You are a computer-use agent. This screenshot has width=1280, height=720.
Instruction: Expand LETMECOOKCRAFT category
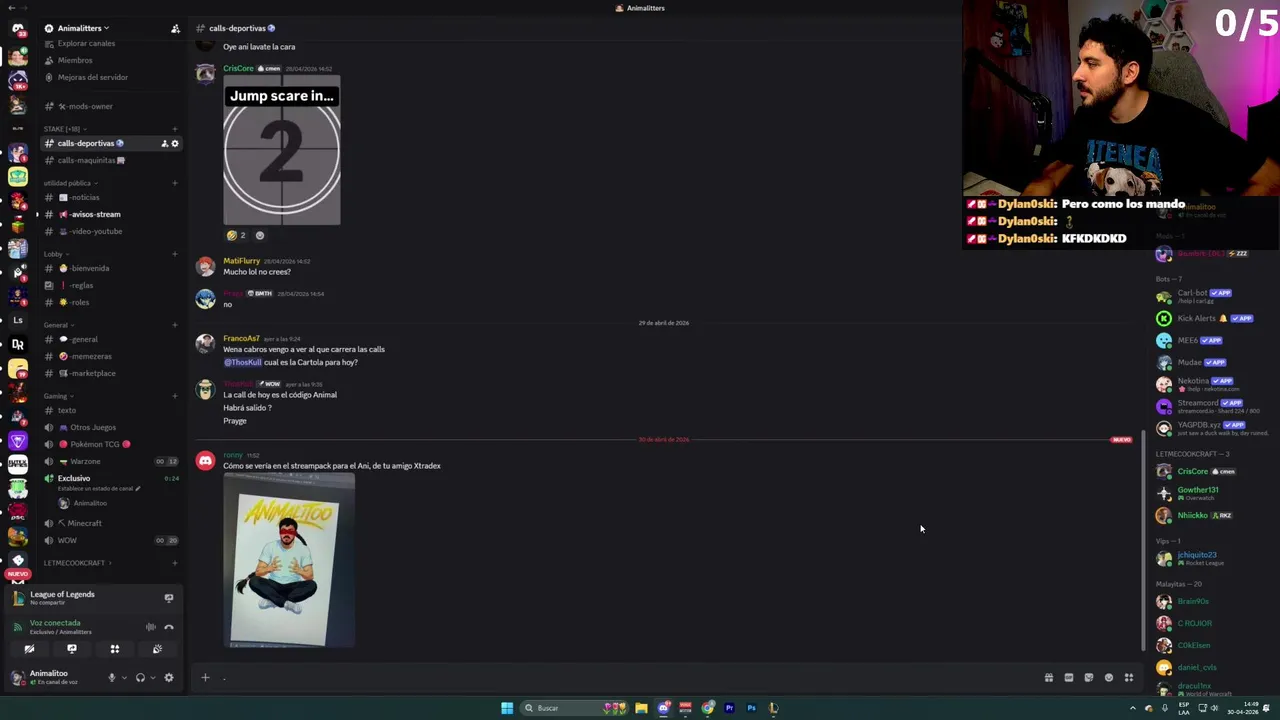point(76,563)
